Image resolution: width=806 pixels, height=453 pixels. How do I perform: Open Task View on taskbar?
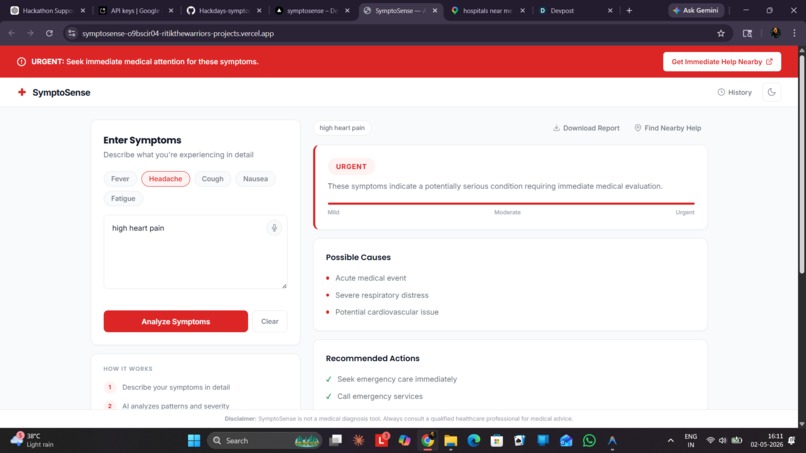point(336,441)
